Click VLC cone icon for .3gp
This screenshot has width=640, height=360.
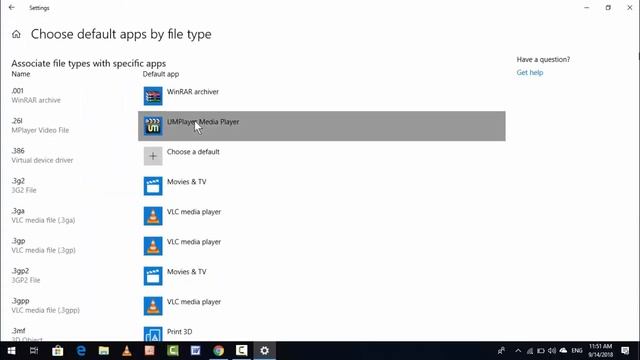153,246
